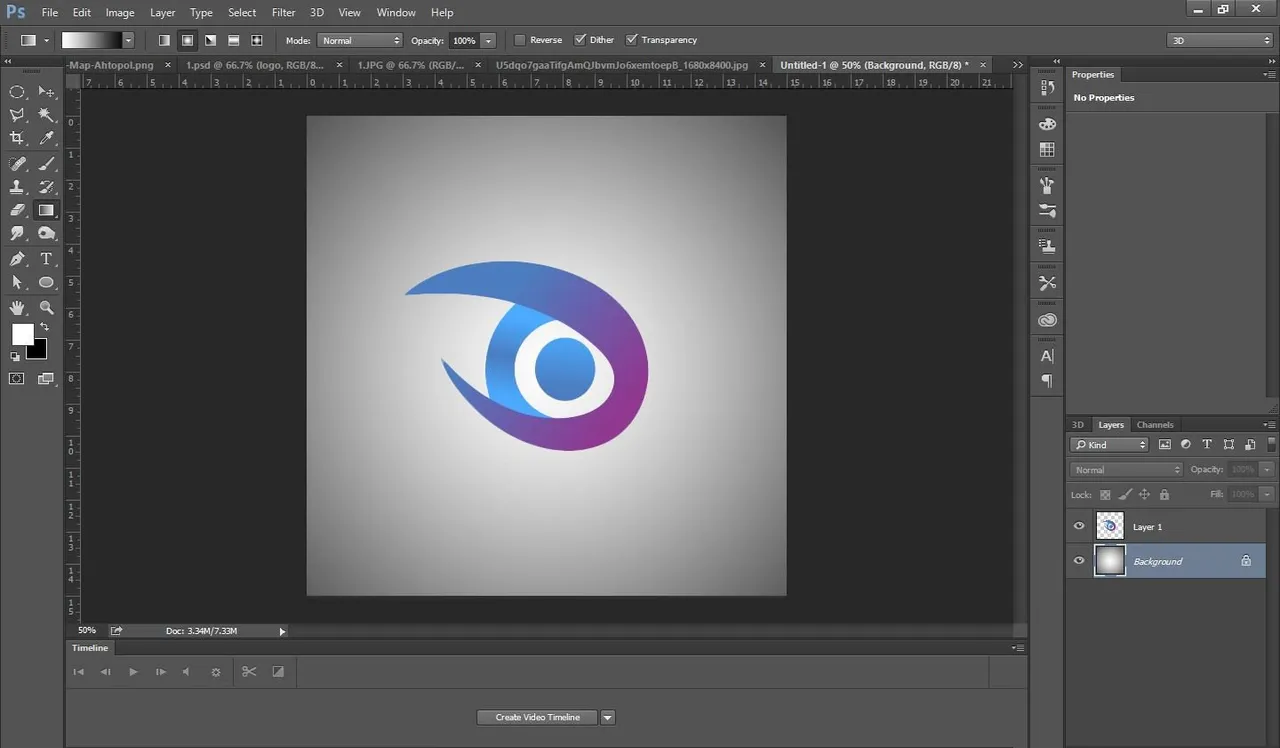1280x748 pixels.
Task: Choose Radial Gradient style
Action: pyautogui.click(x=187, y=40)
